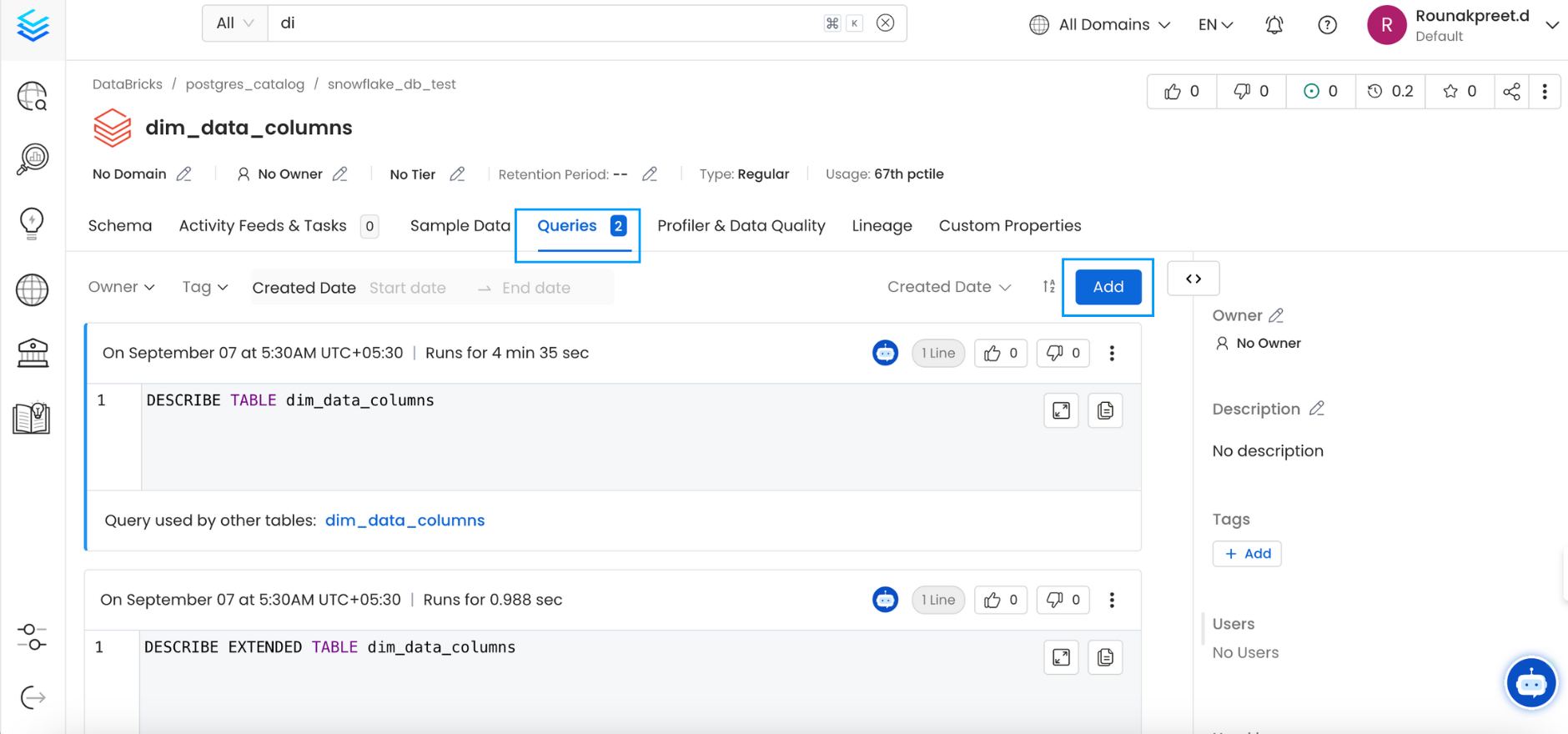Expand the first query to fullscreen
The width and height of the screenshot is (1568, 734).
coord(1061,410)
